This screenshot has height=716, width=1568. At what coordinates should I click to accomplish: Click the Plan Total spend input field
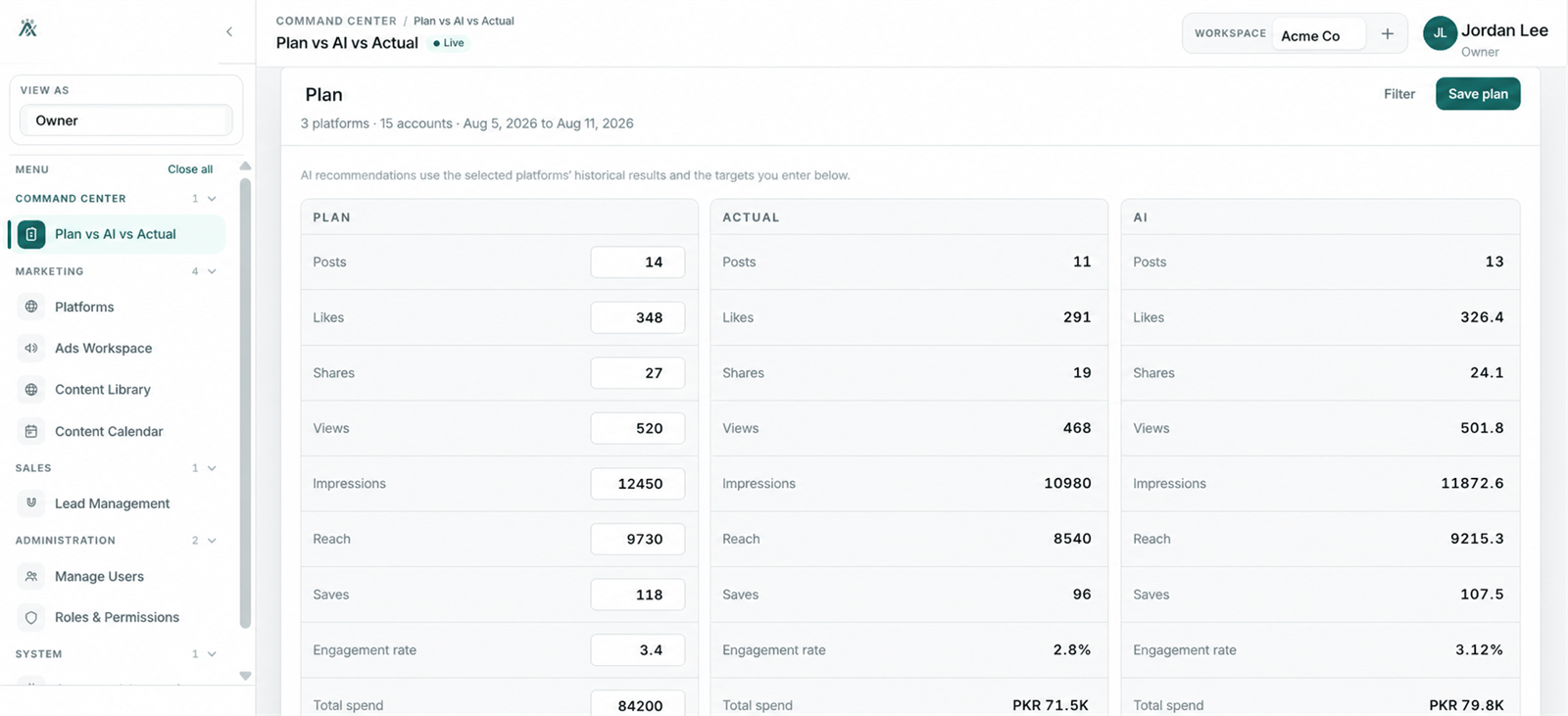coord(637,705)
